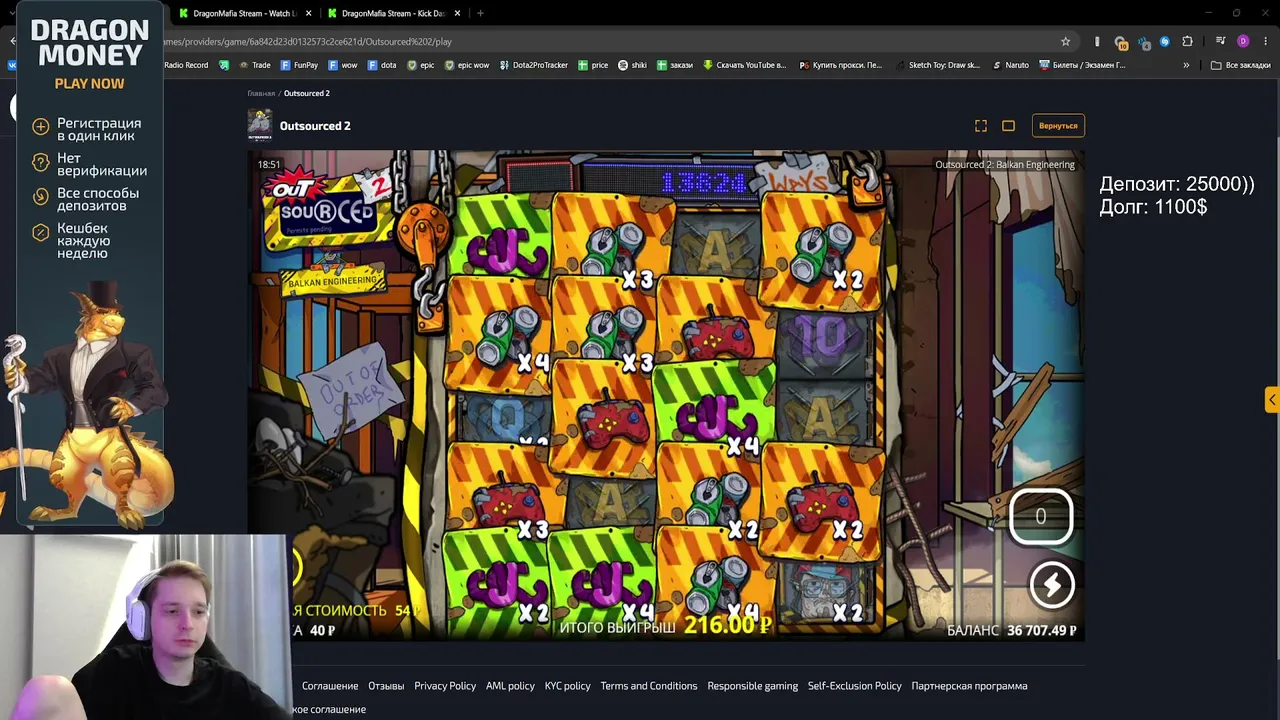1280x720 pixels.
Task: Open the AML policy footer link
Action: pos(510,686)
